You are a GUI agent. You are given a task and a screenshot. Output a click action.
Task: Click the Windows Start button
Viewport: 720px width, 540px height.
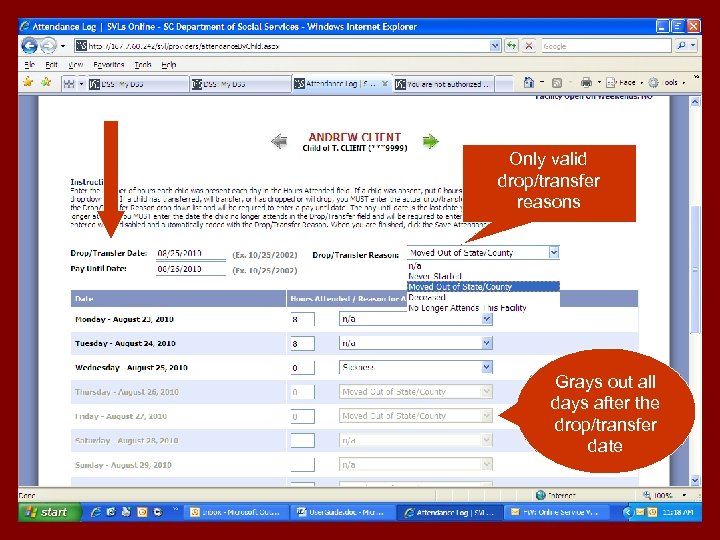[x=49, y=512]
